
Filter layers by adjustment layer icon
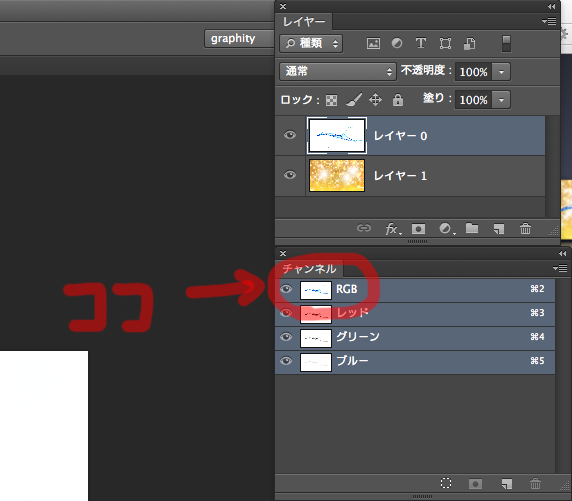point(397,43)
